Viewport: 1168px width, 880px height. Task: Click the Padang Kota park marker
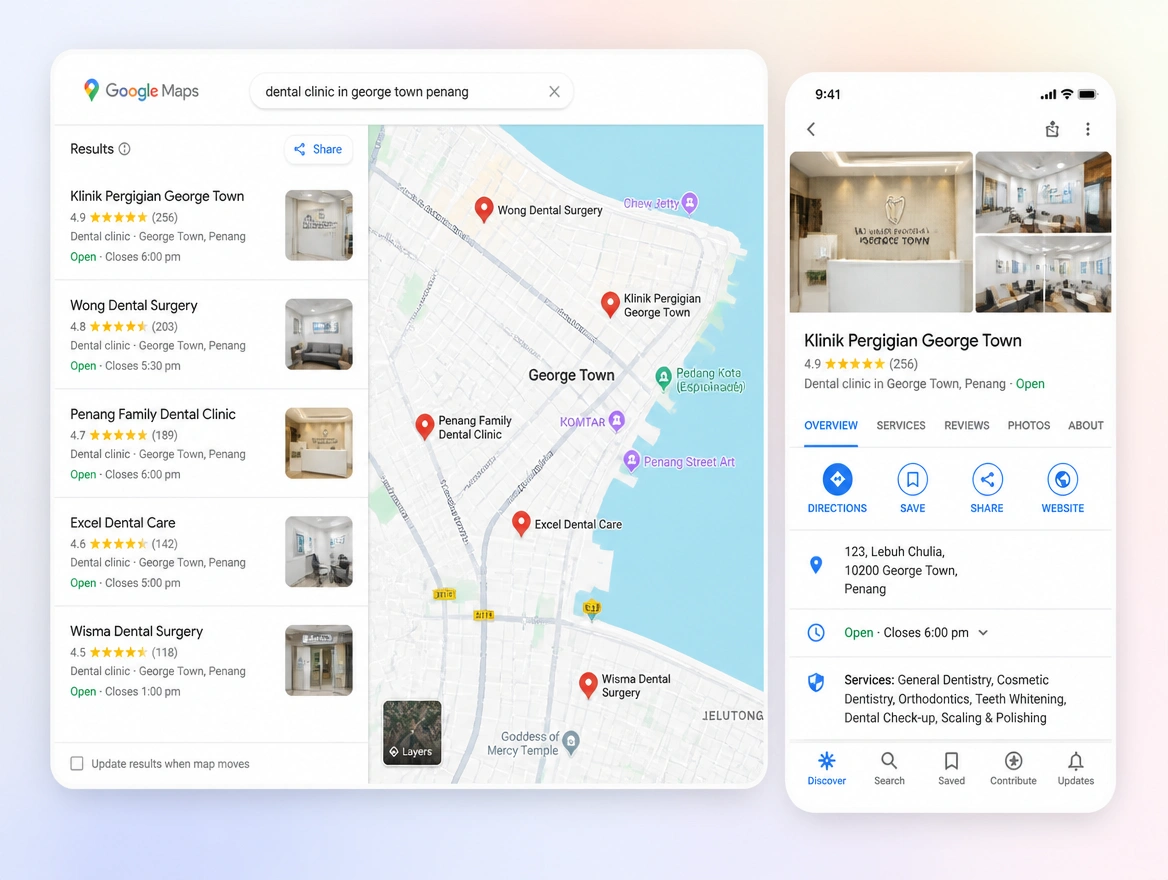(663, 379)
